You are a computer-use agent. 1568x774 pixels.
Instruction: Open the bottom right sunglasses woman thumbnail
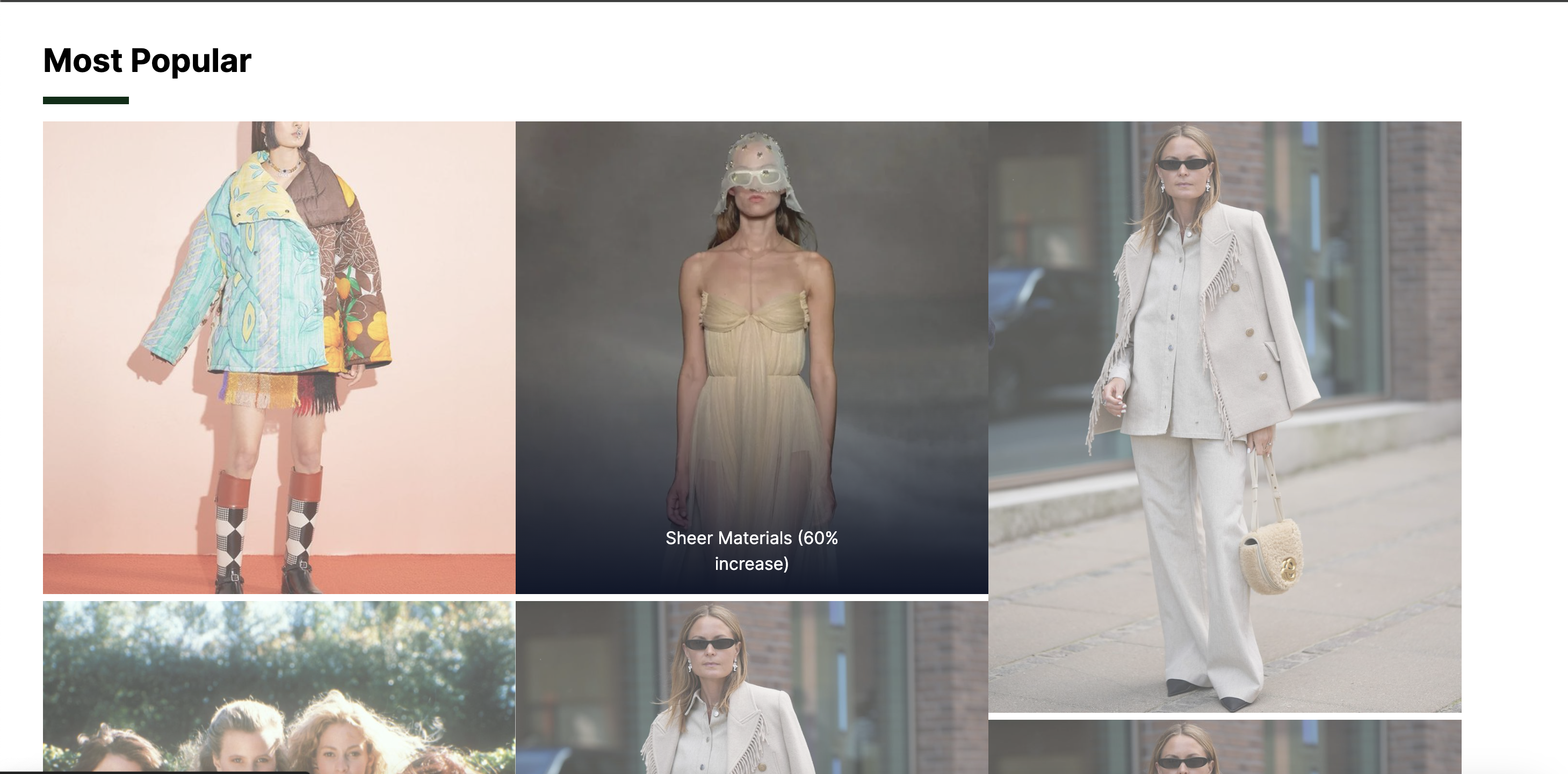click(1225, 747)
